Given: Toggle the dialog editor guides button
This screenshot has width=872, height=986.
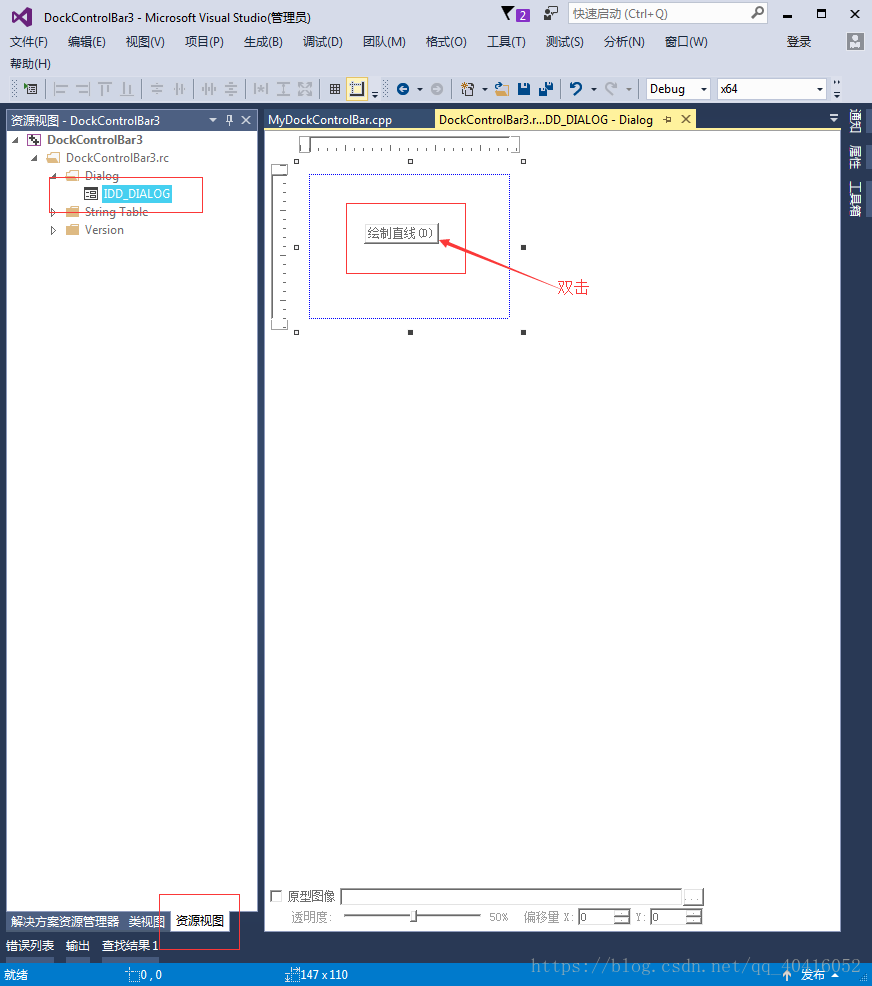Looking at the screenshot, I should click(357, 89).
